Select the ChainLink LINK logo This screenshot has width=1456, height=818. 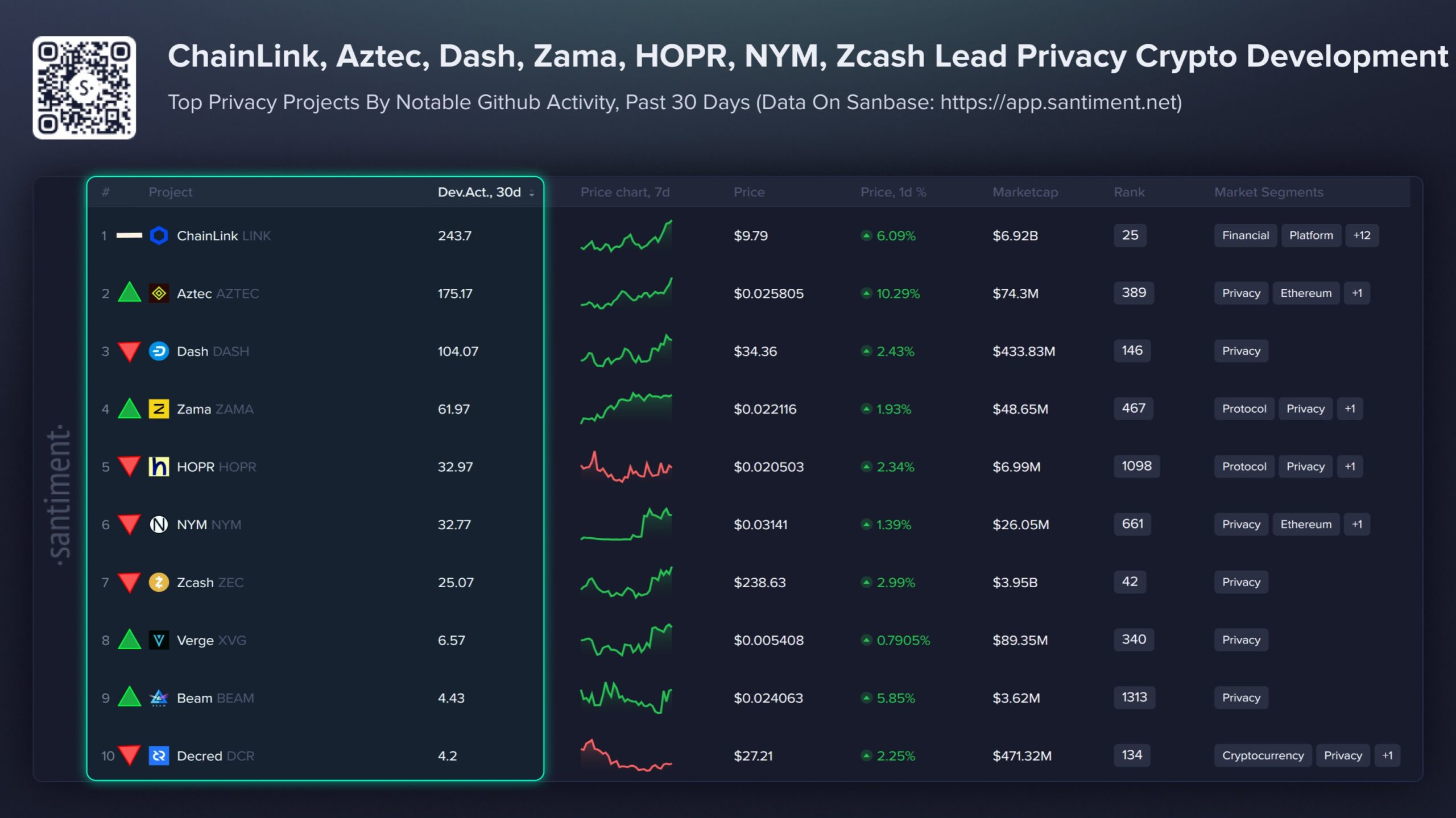tap(159, 235)
